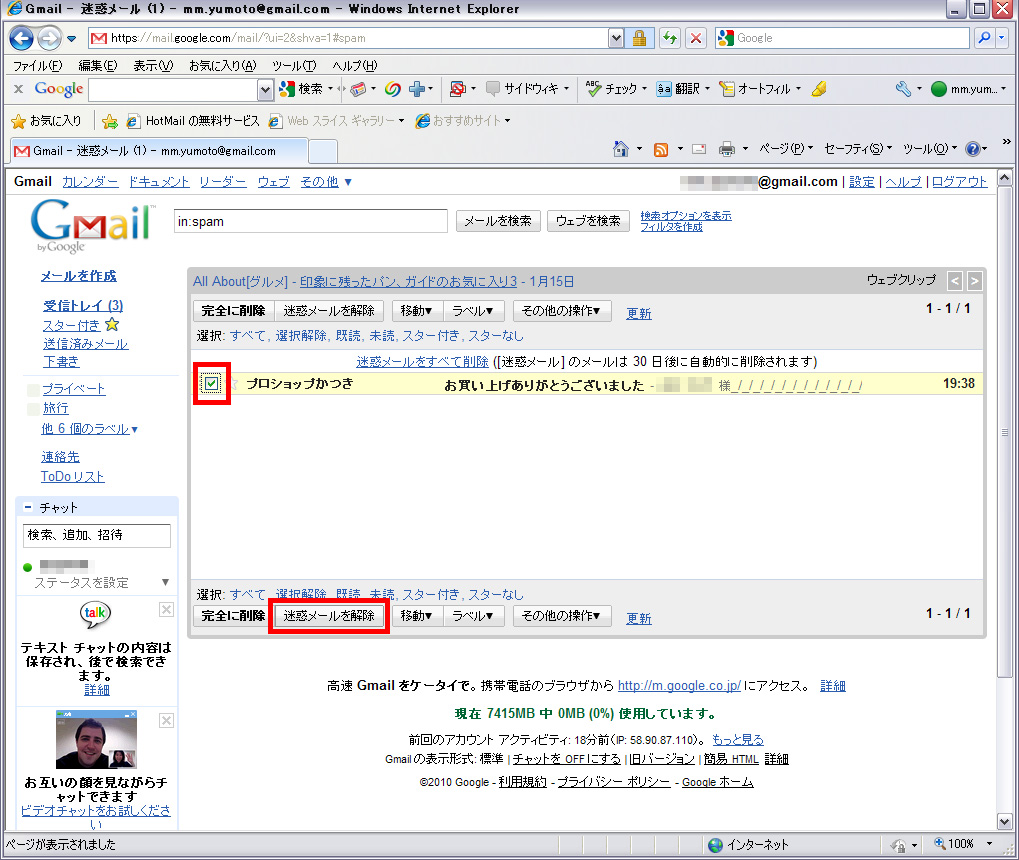This screenshot has width=1019, height=860.
Task: Open the お気に入り(A) menu
Action: [223, 66]
